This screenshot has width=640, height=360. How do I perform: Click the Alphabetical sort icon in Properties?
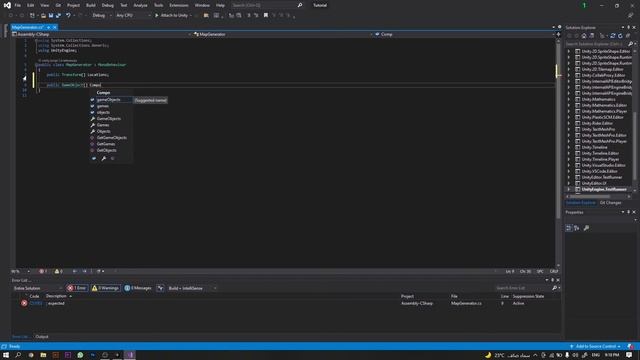coord(577,228)
